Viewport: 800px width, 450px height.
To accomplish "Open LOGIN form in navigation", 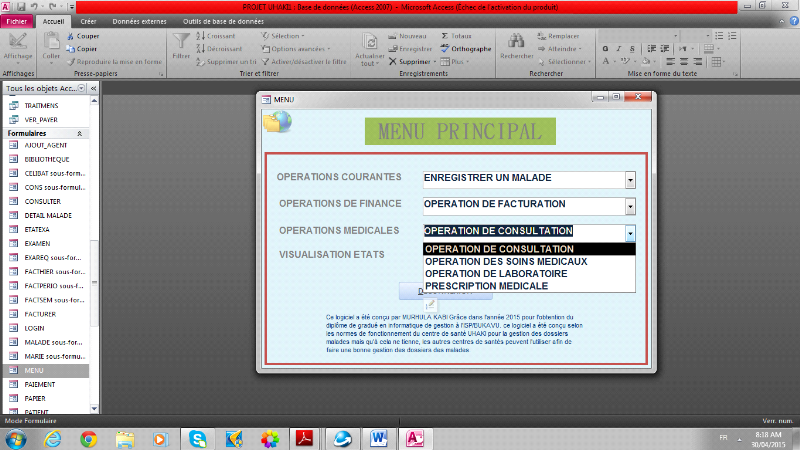I will pyautogui.click(x=46, y=329).
